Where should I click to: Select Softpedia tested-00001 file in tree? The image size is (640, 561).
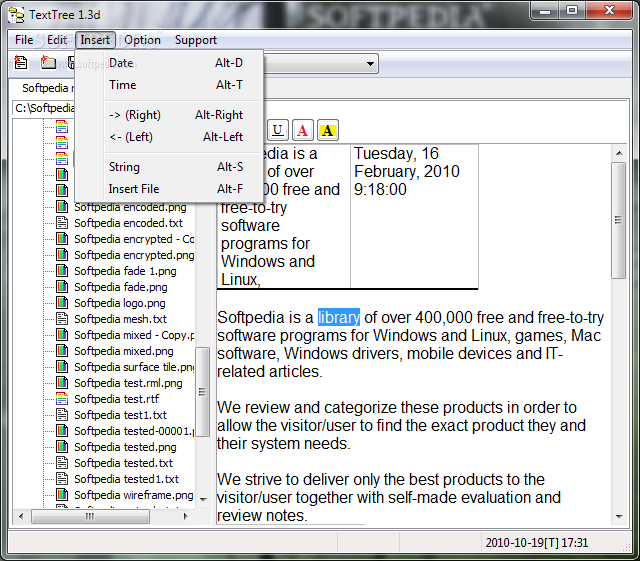click(x=134, y=431)
